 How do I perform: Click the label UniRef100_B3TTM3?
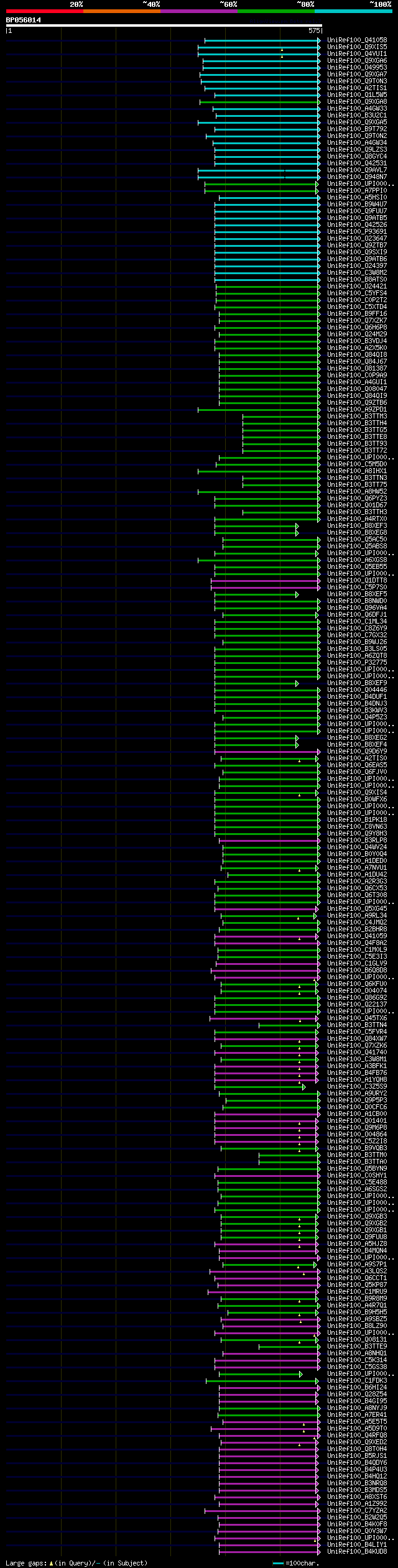point(357,417)
